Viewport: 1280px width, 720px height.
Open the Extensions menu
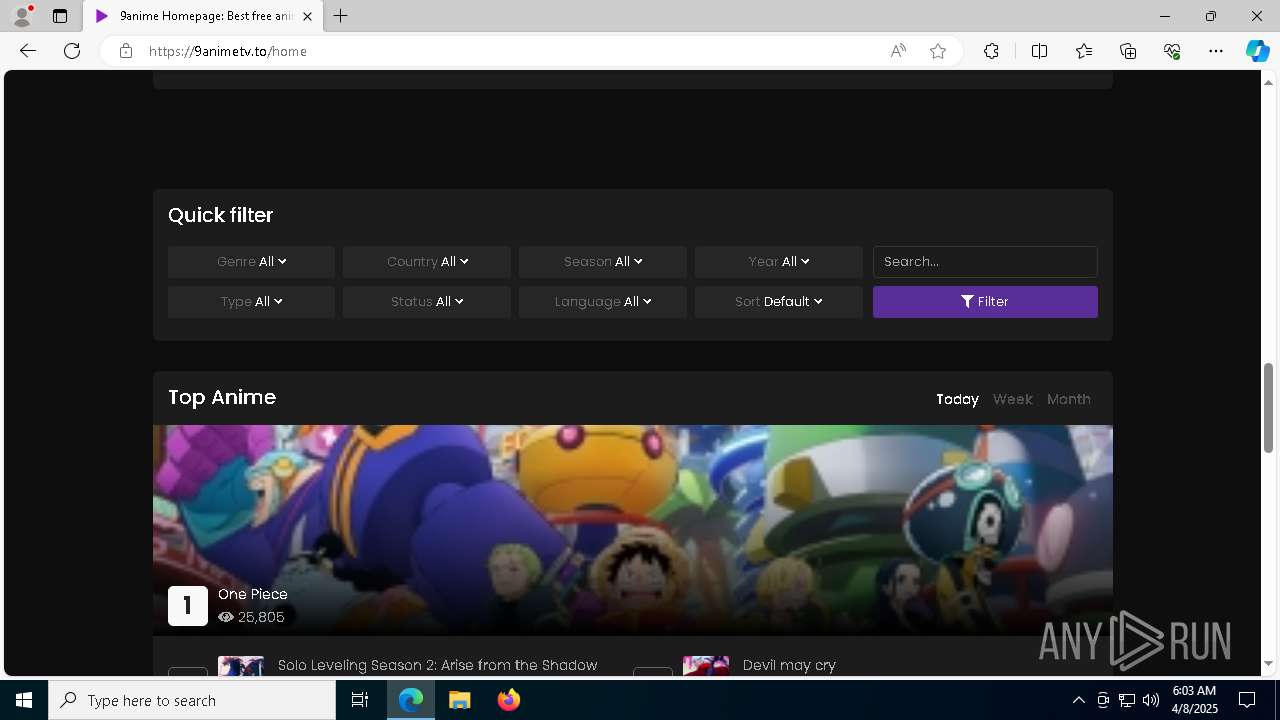click(x=991, y=51)
